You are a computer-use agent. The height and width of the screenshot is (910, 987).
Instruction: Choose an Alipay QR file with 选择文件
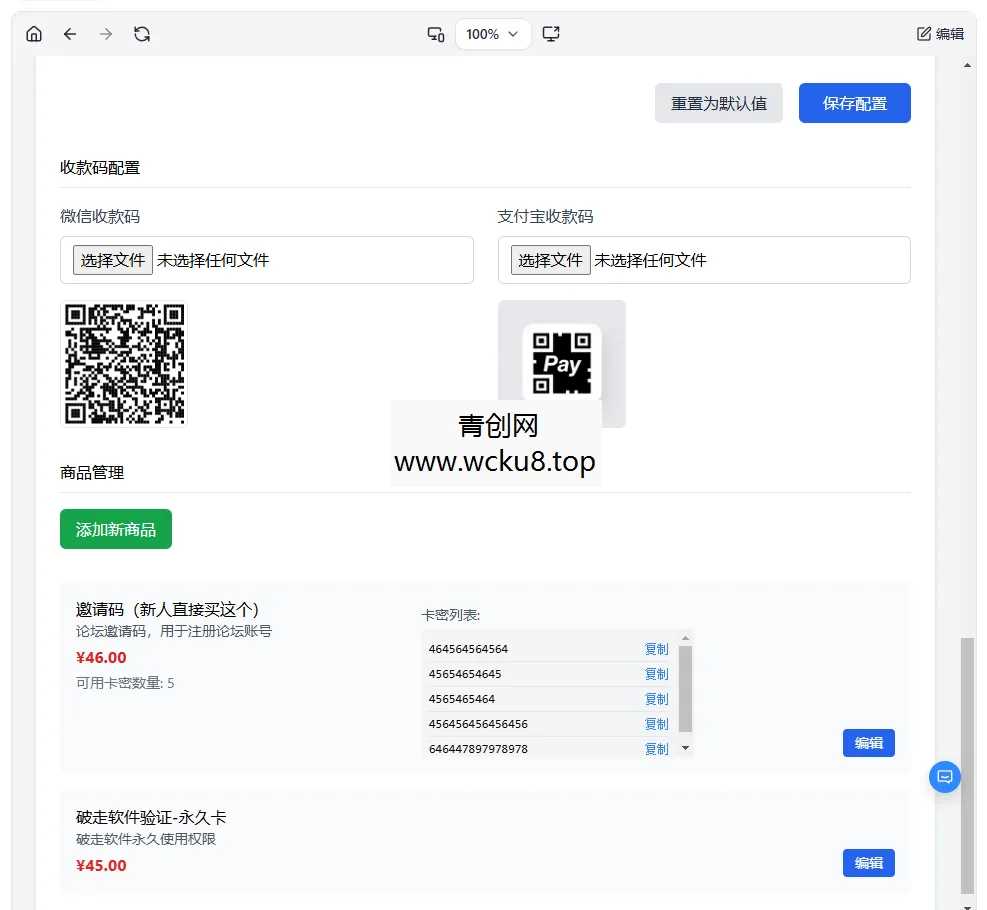pyautogui.click(x=548, y=259)
